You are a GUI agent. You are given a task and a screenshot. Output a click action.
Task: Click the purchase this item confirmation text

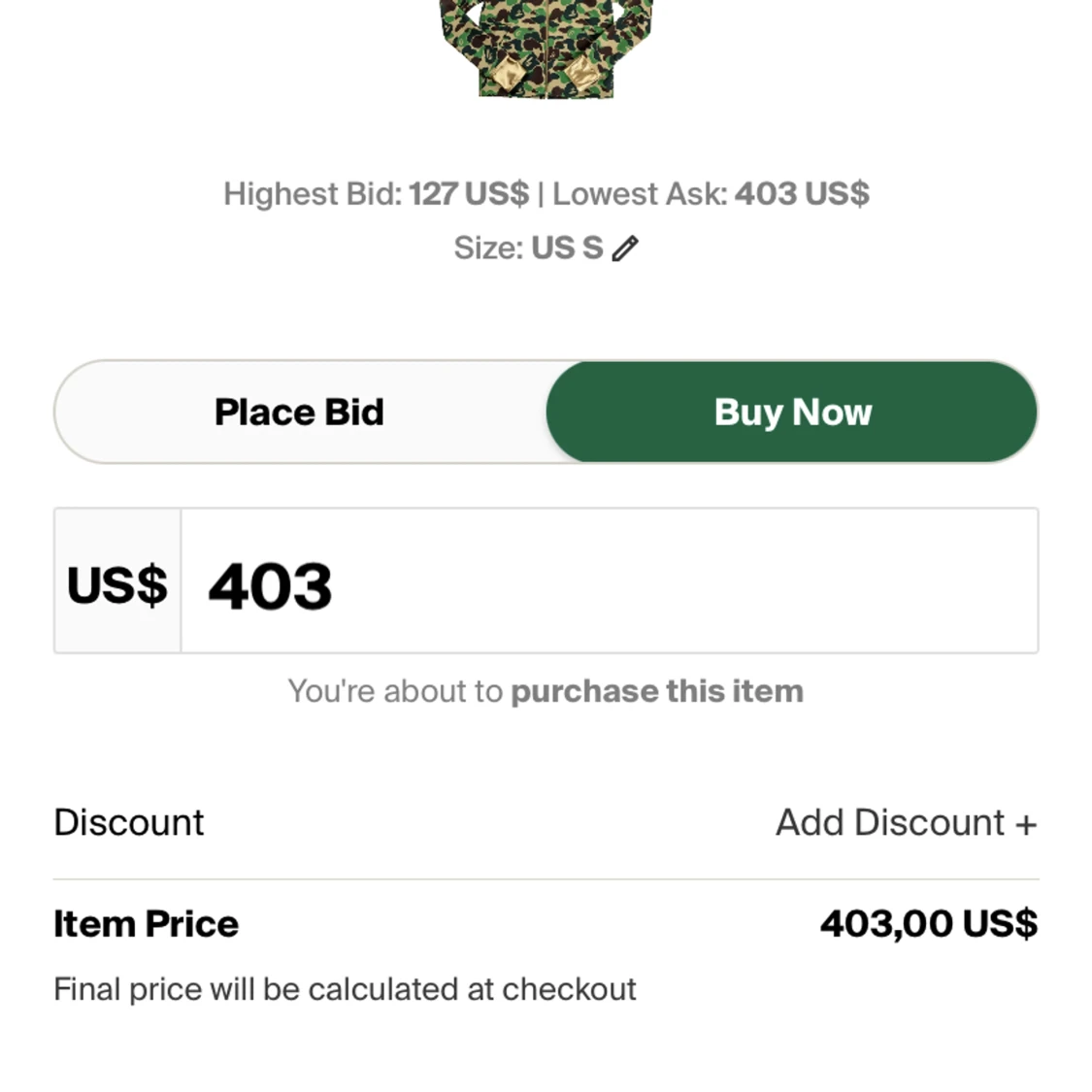tap(658, 691)
